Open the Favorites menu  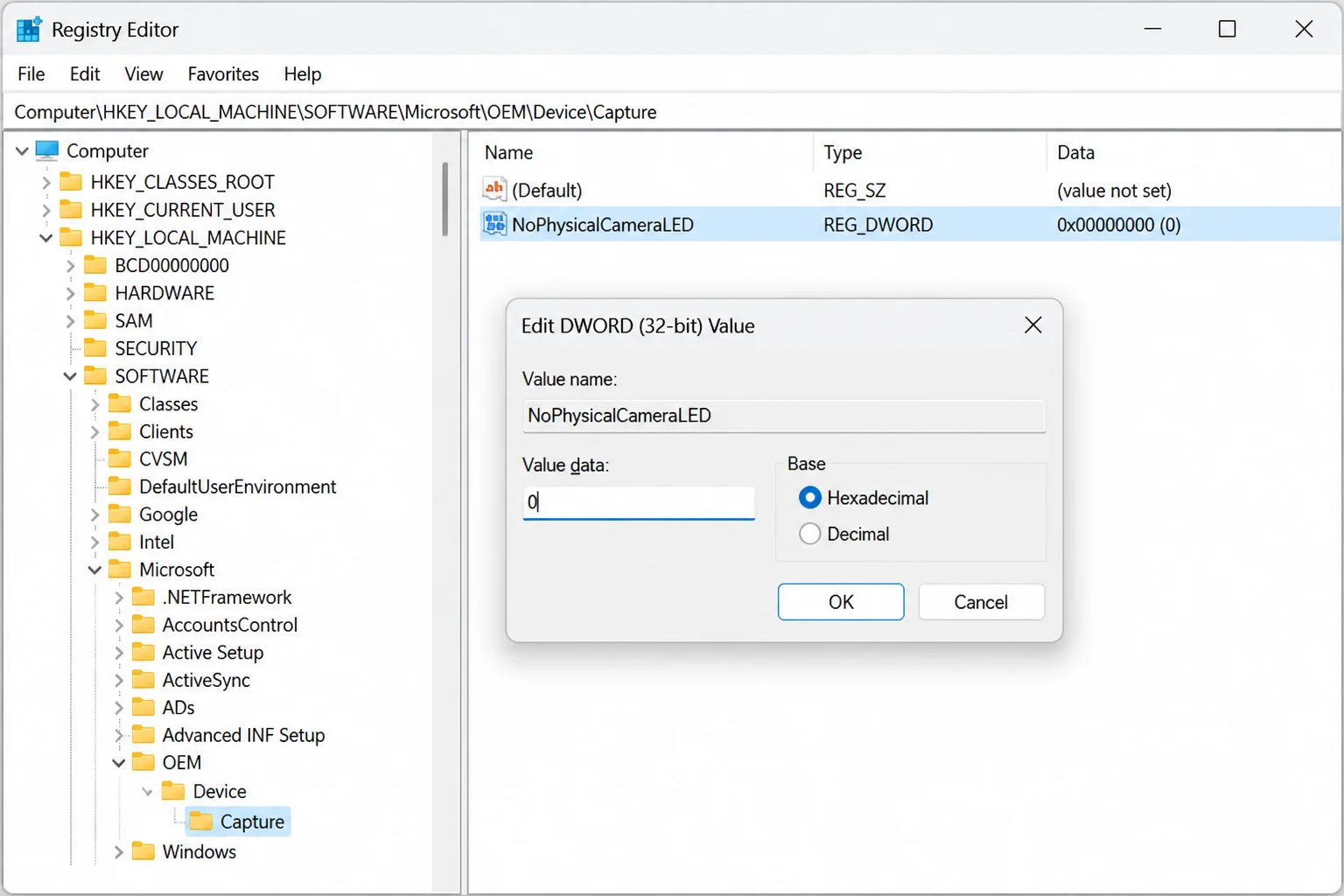[223, 74]
